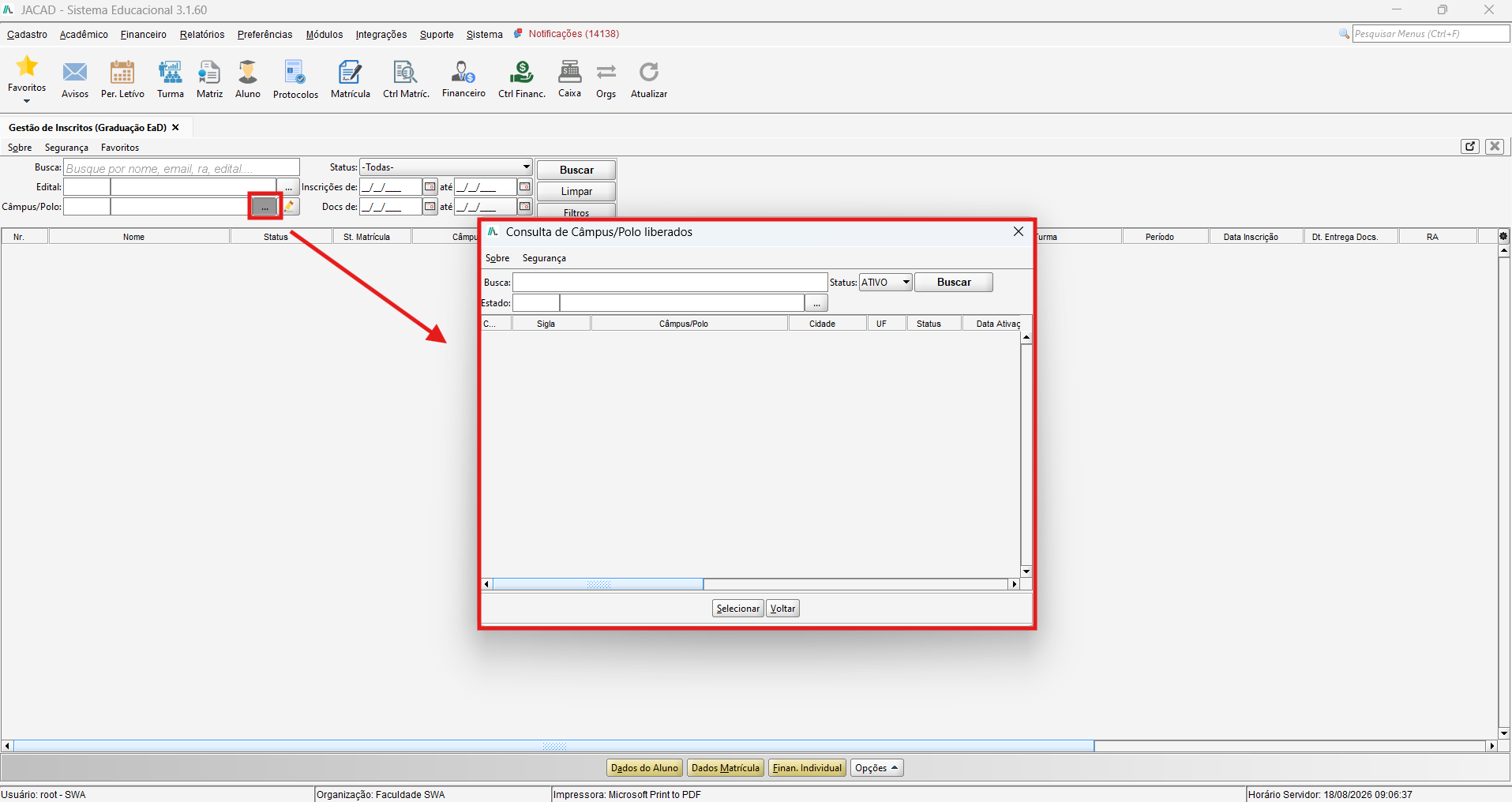This screenshot has height=802, width=1512.
Task: Click the Finan. Individual button
Action: tap(807, 768)
